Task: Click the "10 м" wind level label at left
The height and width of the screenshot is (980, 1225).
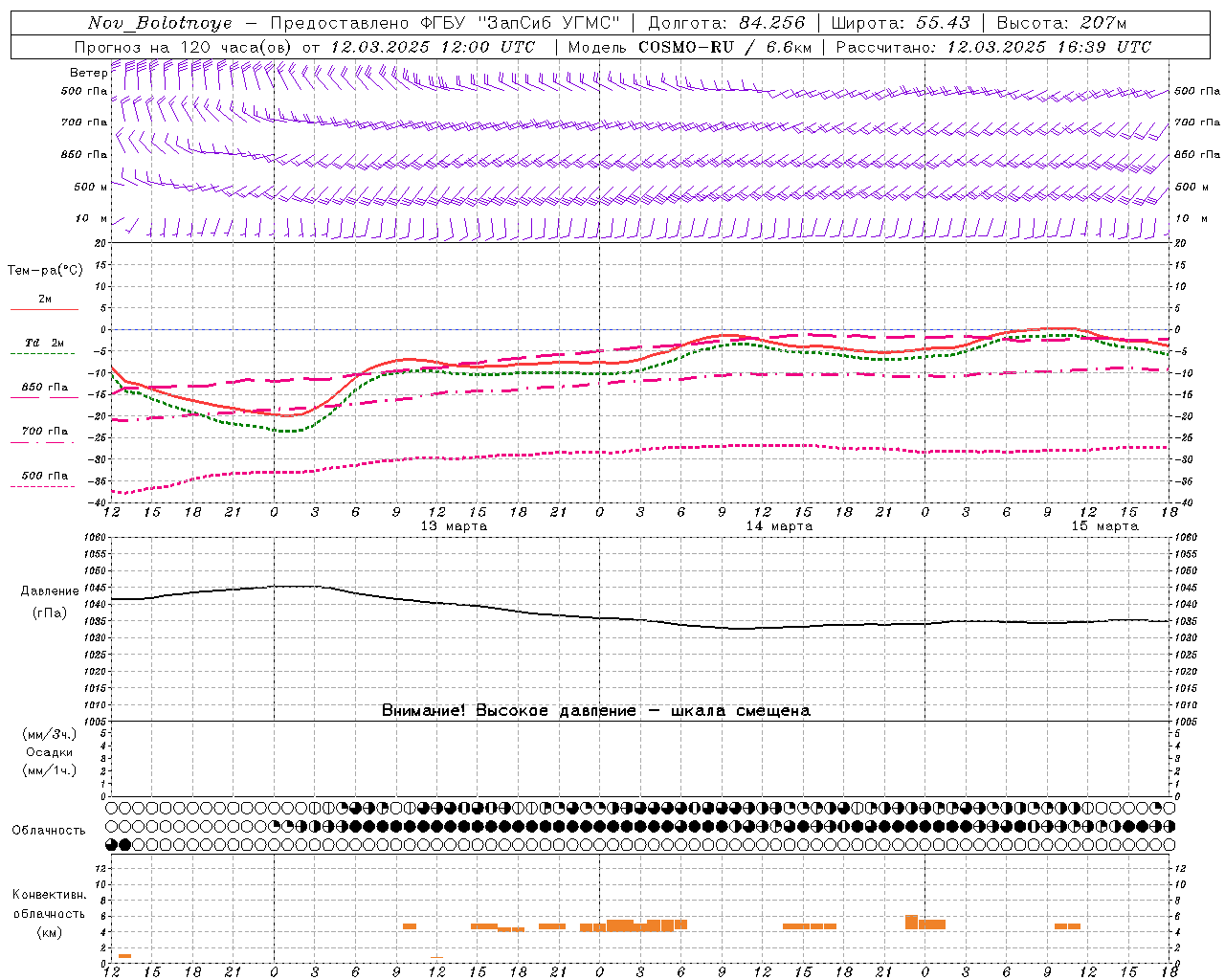Action: point(91,218)
